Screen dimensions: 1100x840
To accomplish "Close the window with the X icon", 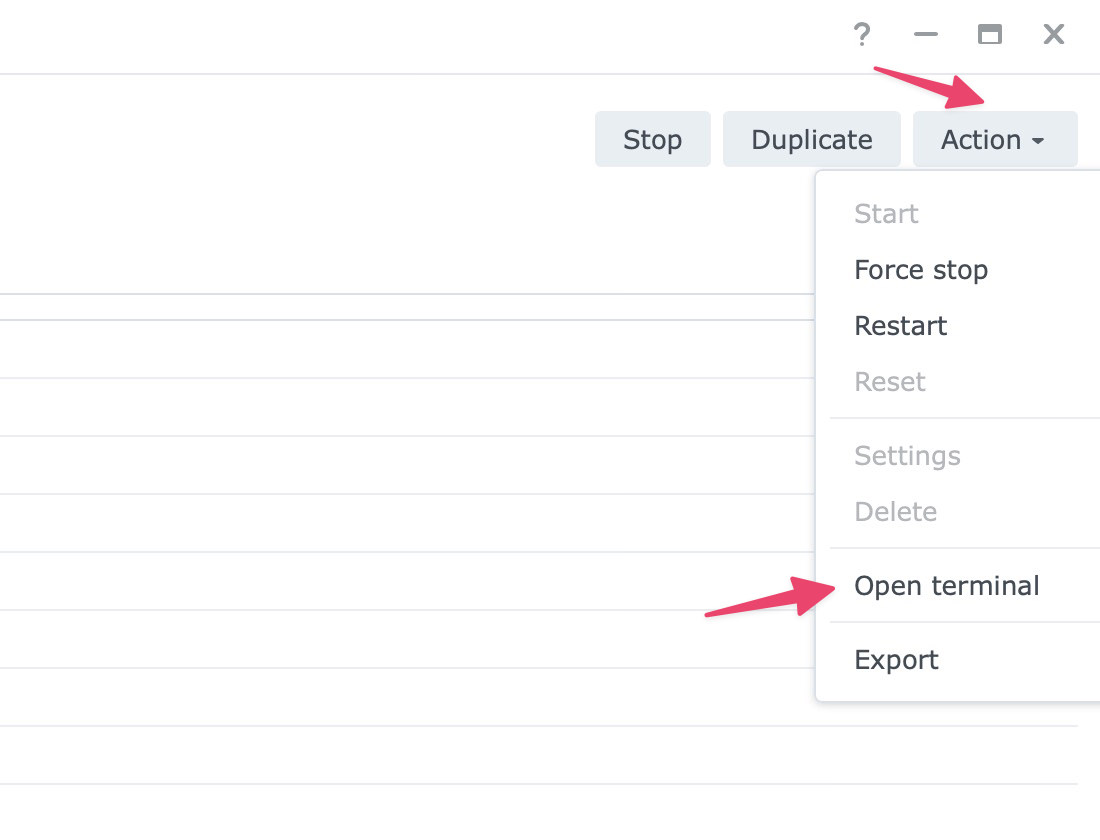I will point(1053,35).
